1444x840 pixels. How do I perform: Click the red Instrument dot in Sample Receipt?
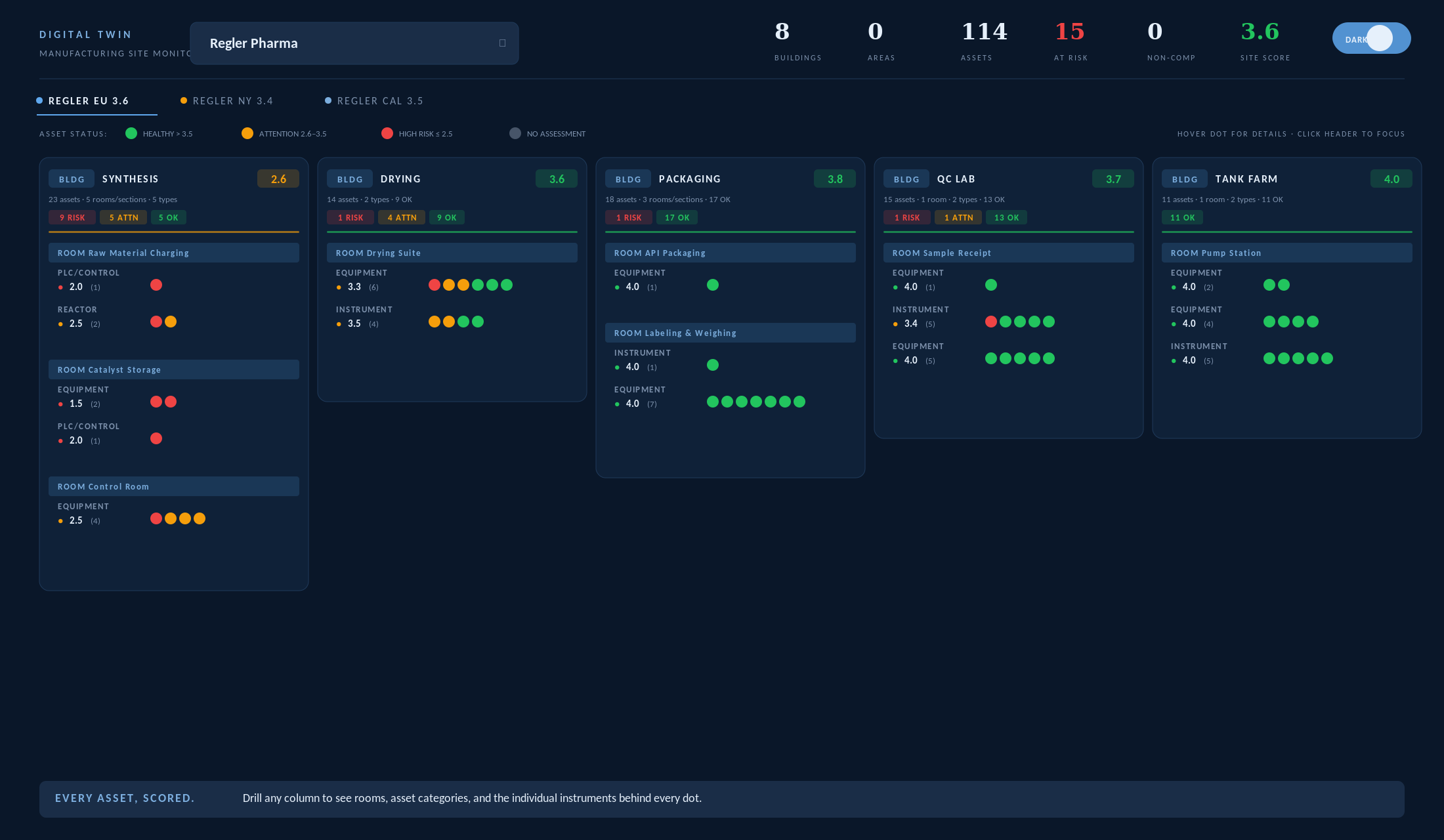(991, 322)
